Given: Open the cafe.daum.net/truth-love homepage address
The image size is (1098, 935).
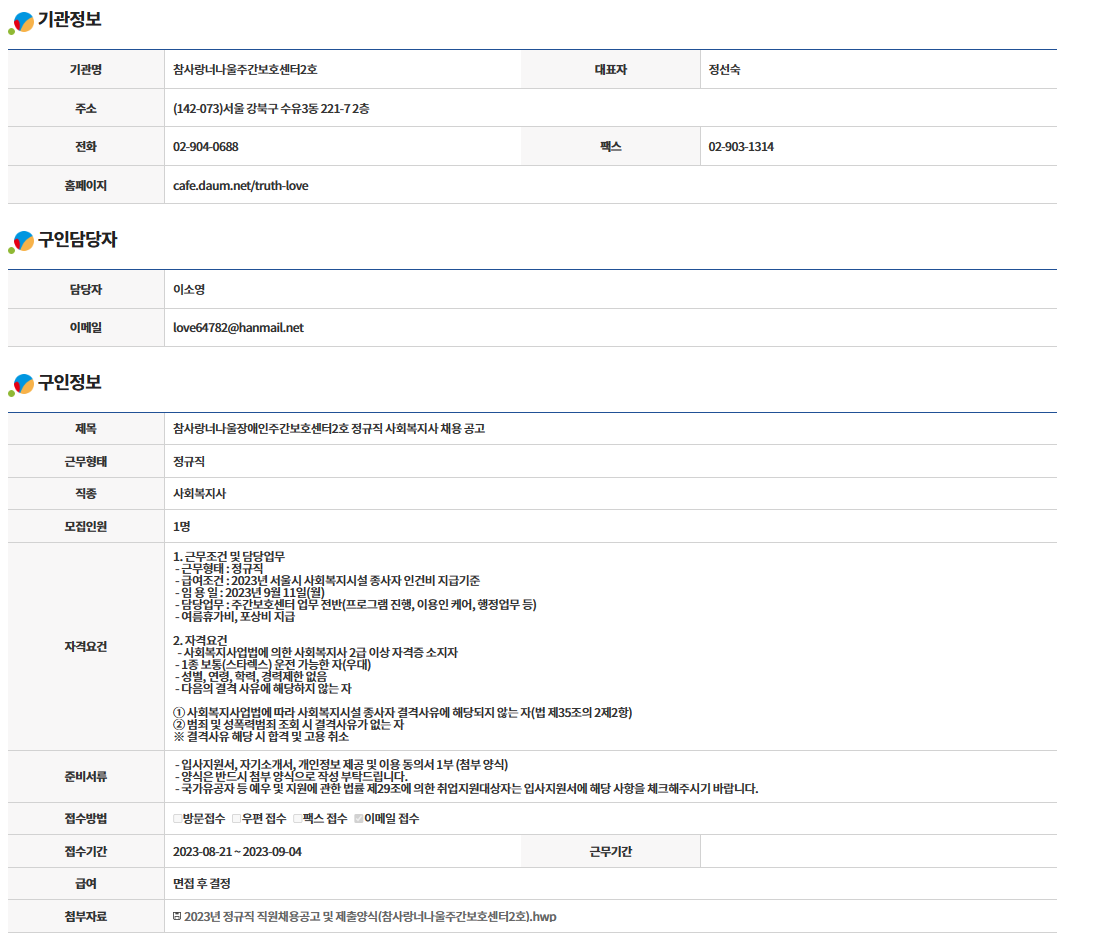Looking at the screenshot, I should tap(240, 186).
